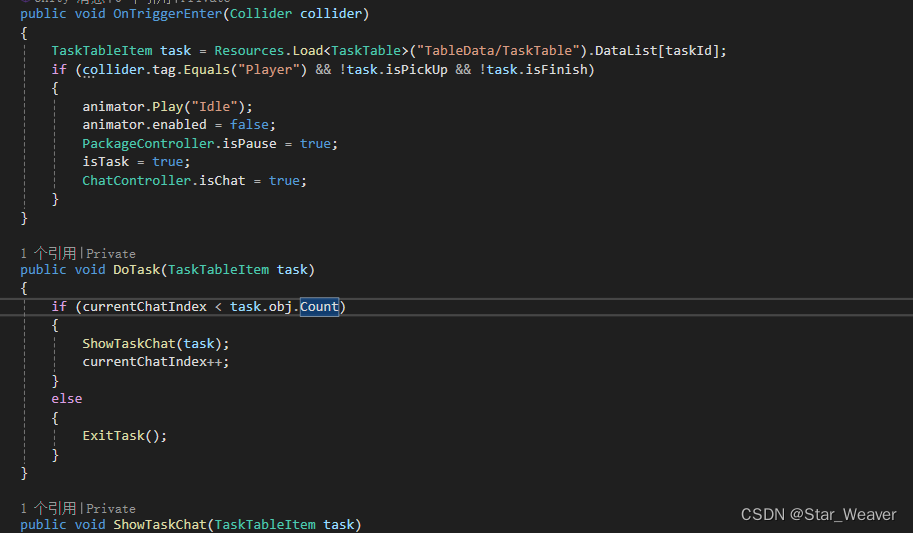Click the 'Private' CodeLens above ShowTaskChat
The image size is (913, 533).
[x=111, y=509]
